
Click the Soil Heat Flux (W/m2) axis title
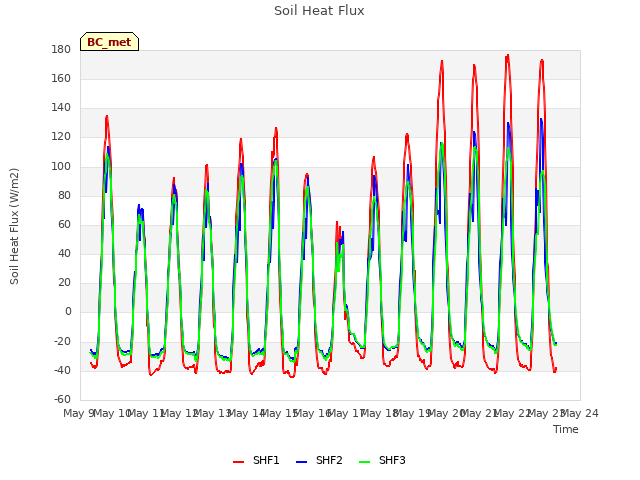pos(15,226)
